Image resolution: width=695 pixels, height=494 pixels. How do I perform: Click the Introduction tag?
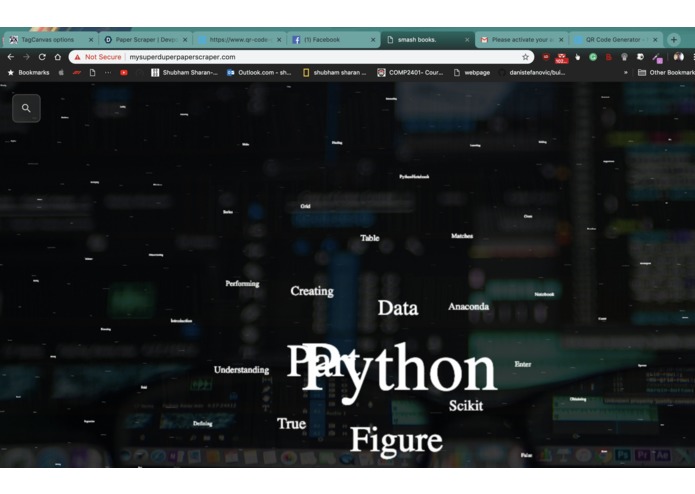181,320
